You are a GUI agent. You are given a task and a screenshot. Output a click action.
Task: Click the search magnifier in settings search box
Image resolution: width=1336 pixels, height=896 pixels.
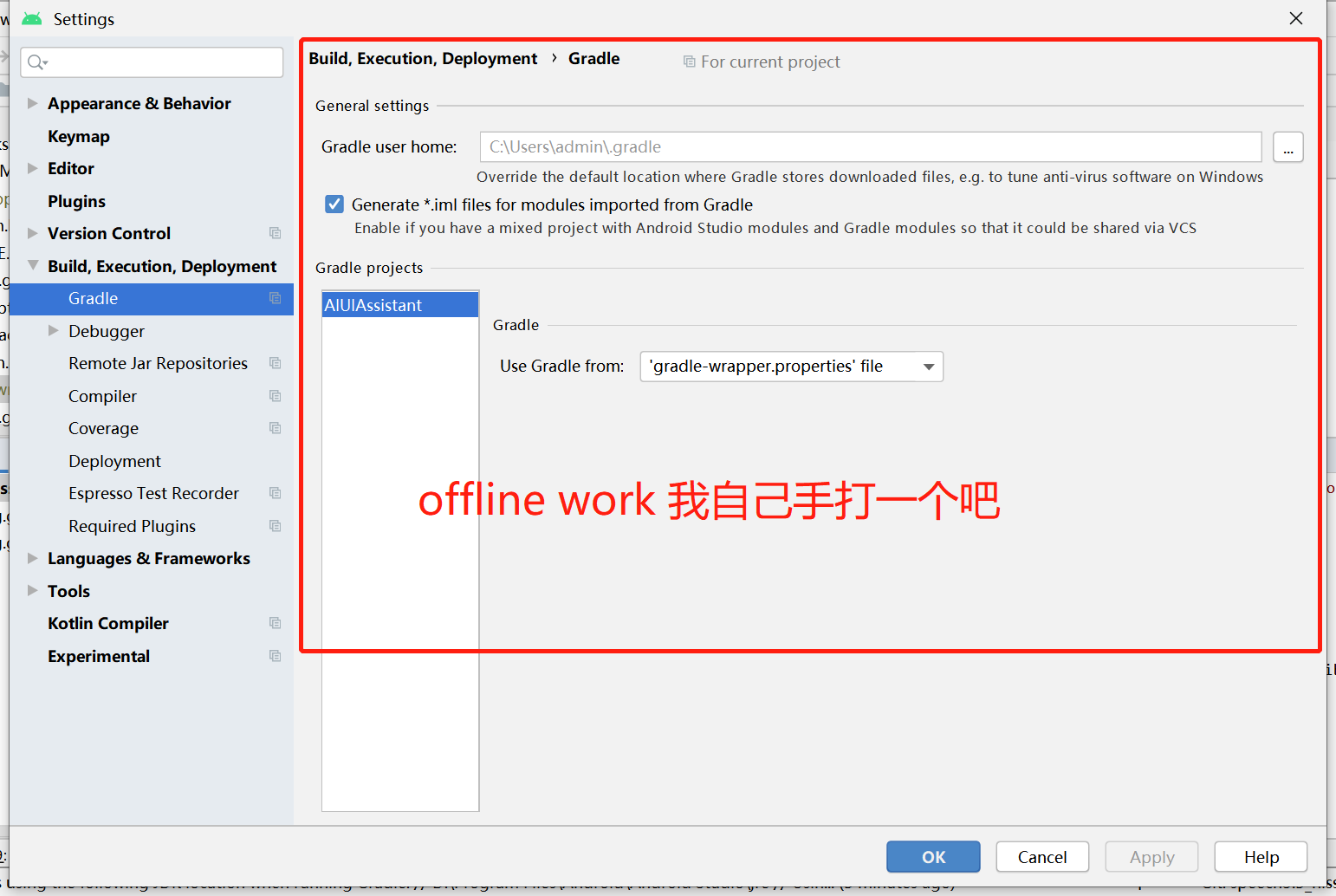pyautogui.click(x=36, y=62)
